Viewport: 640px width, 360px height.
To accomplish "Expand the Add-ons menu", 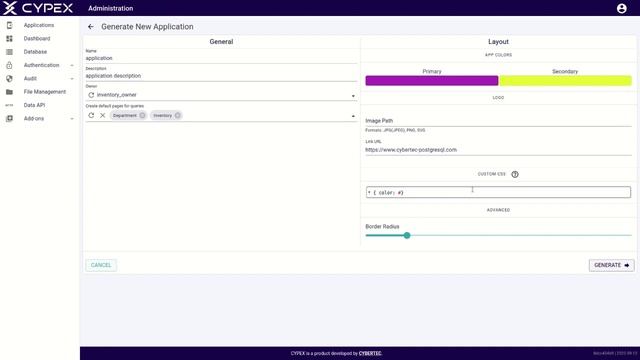I will click(x=72, y=119).
